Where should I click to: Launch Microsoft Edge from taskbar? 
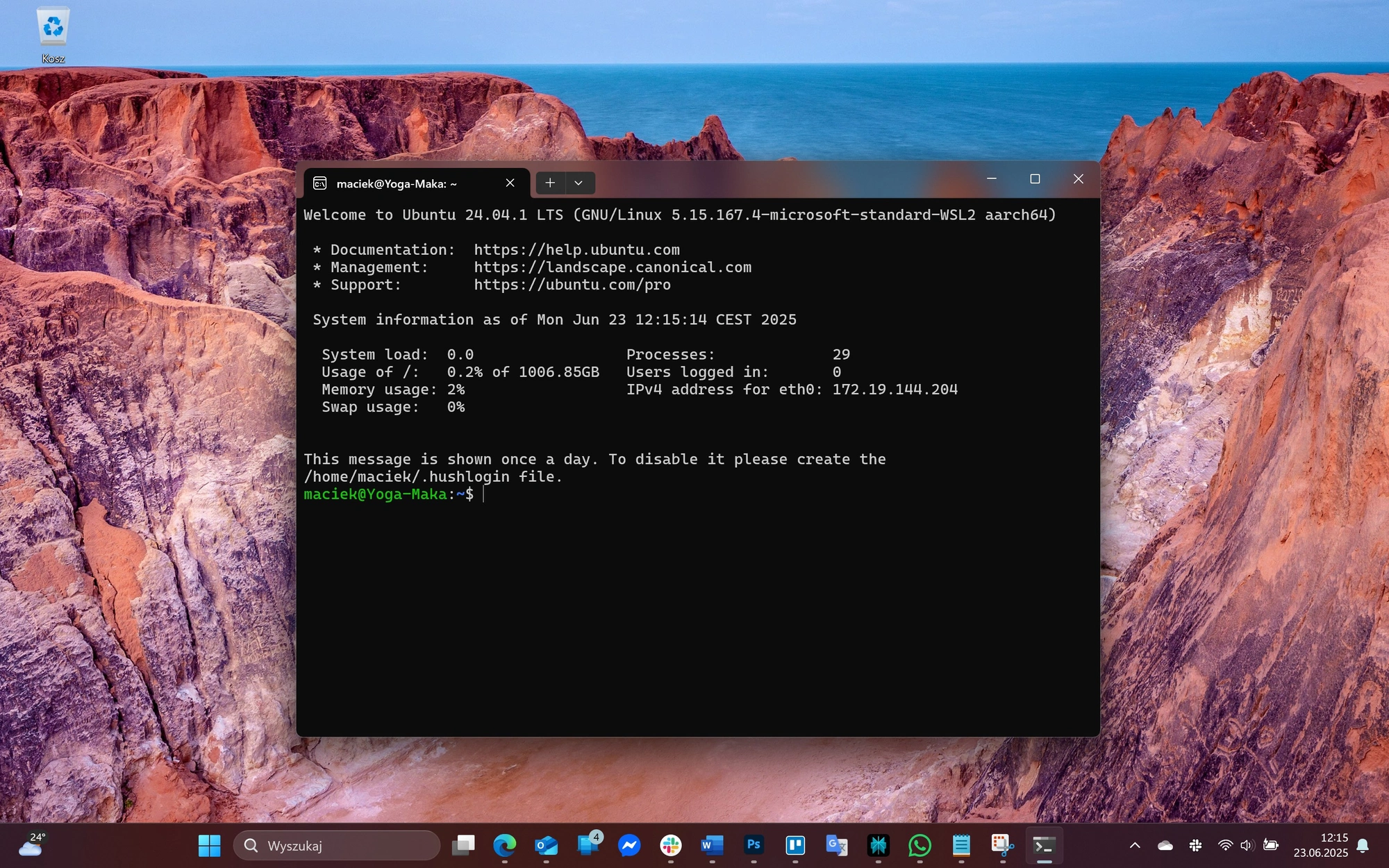coord(505,845)
